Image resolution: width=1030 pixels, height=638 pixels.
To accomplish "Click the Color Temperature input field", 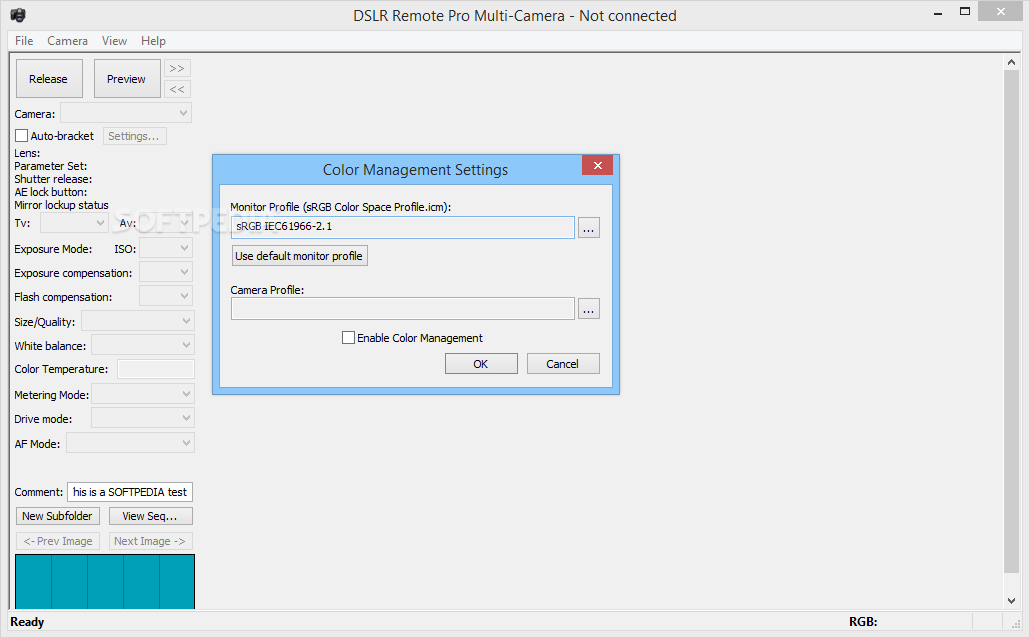I will pyautogui.click(x=155, y=368).
